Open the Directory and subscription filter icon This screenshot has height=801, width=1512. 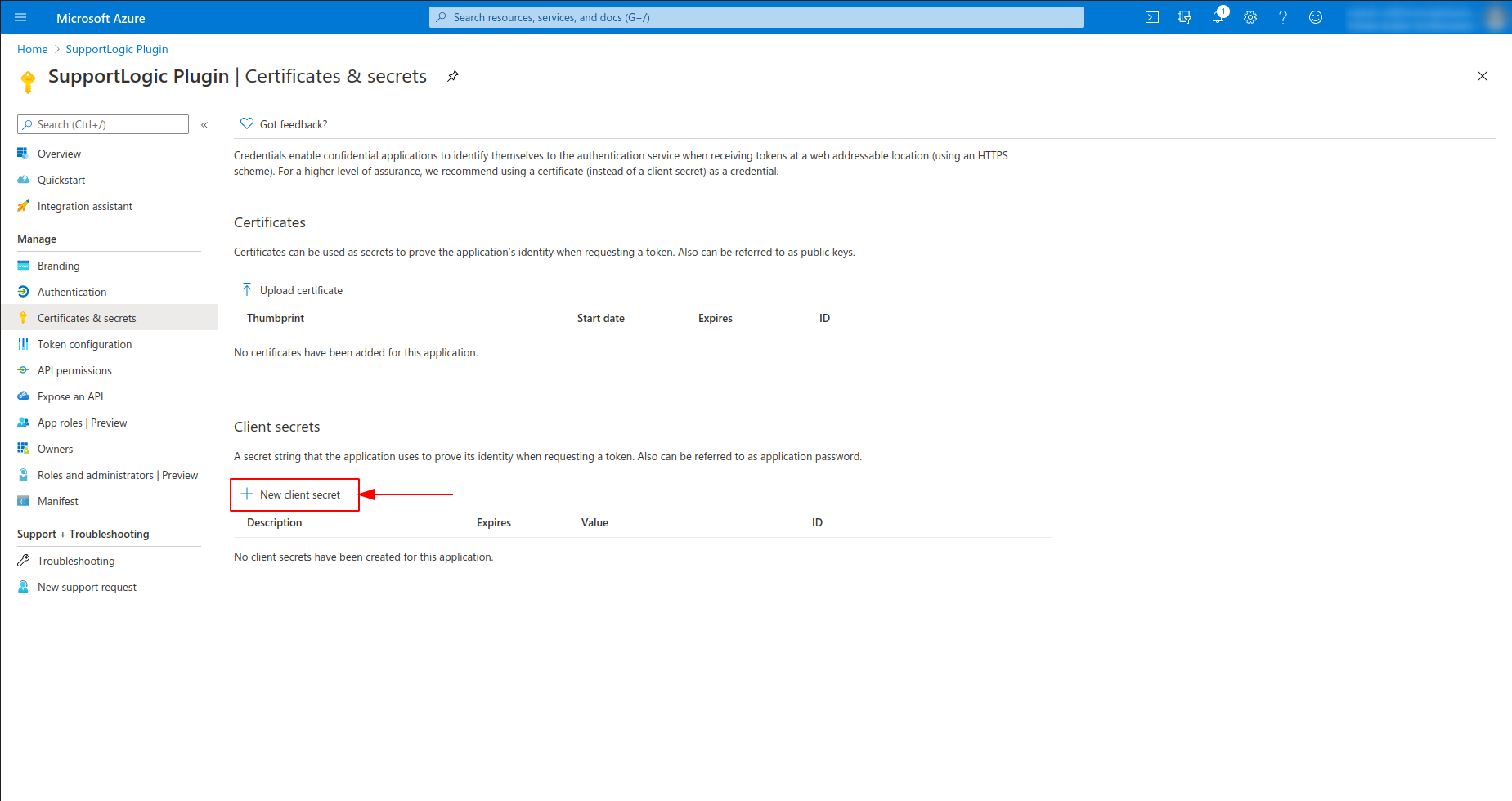(1185, 17)
